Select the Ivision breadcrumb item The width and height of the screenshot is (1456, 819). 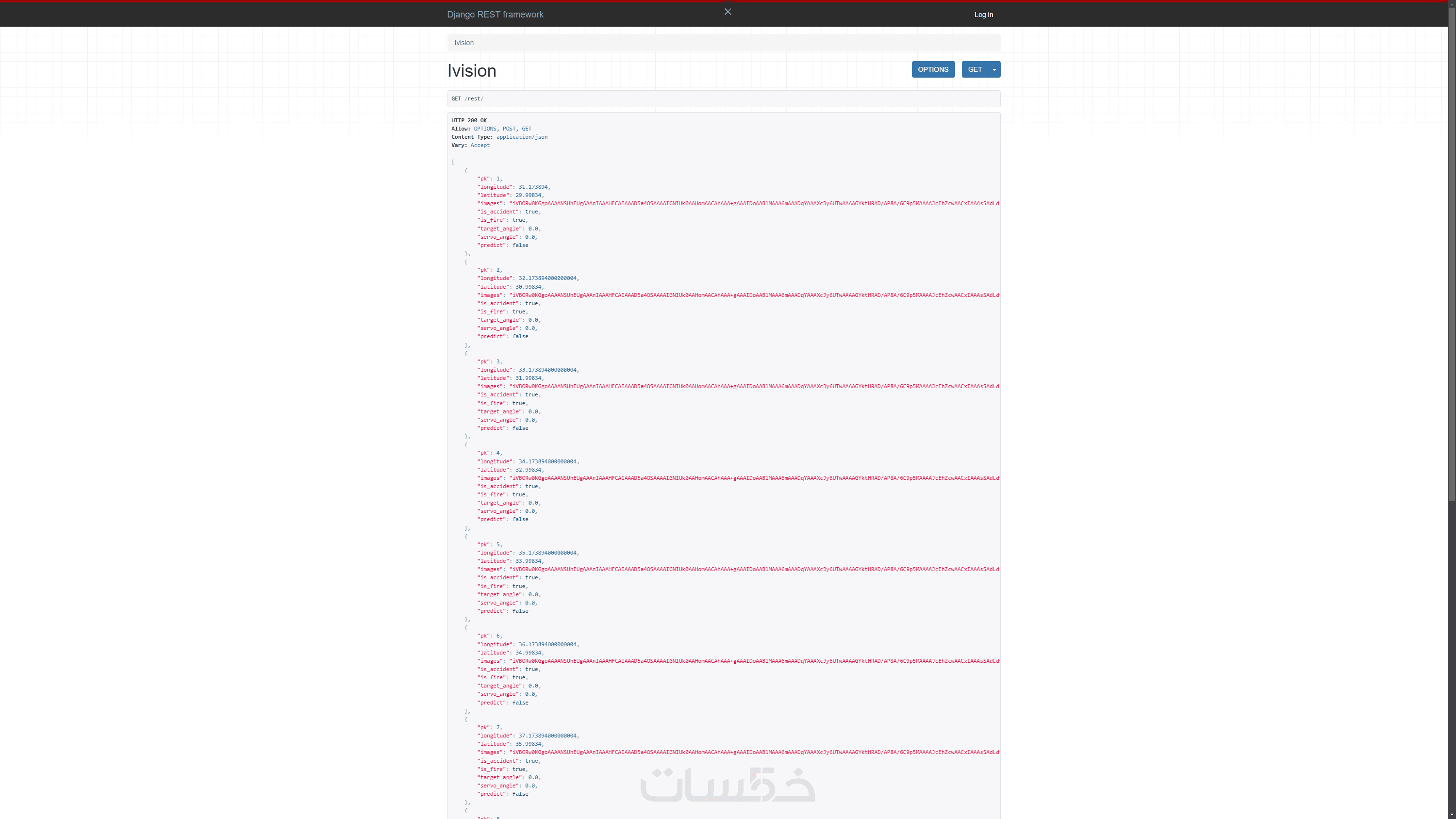(464, 43)
